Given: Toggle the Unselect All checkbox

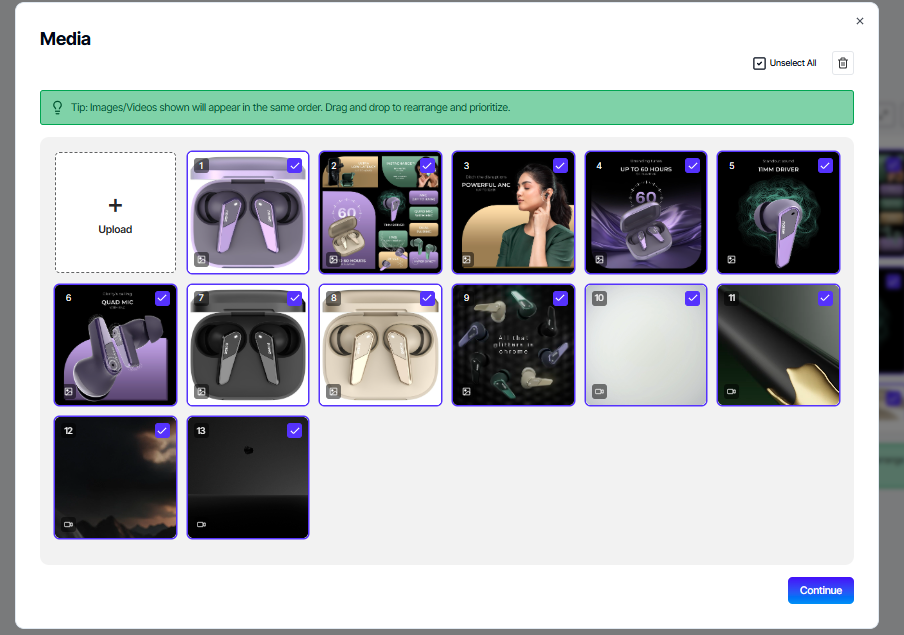Looking at the screenshot, I should pyautogui.click(x=759, y=62).
